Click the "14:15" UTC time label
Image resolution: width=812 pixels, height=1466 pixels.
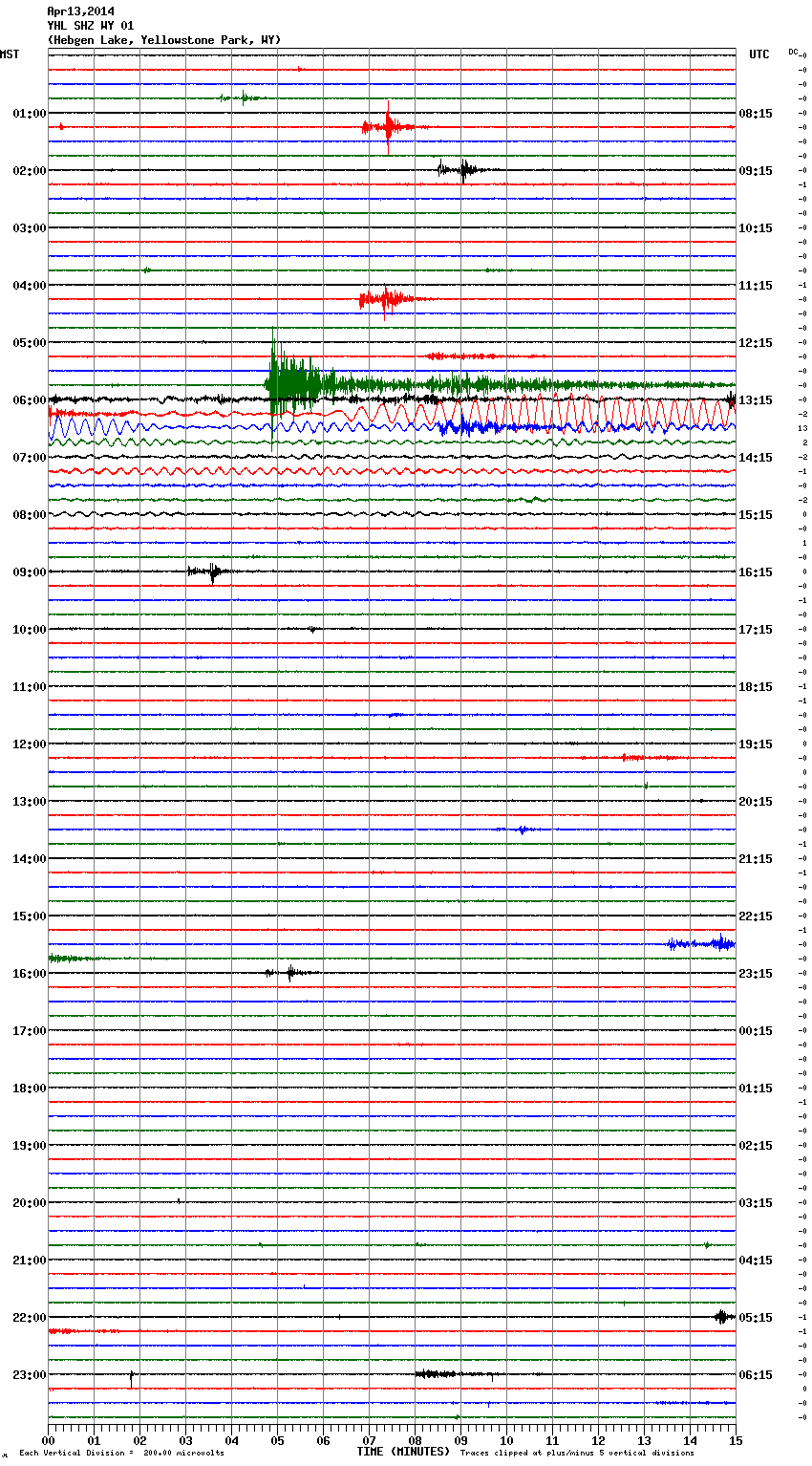pos(756,458)
